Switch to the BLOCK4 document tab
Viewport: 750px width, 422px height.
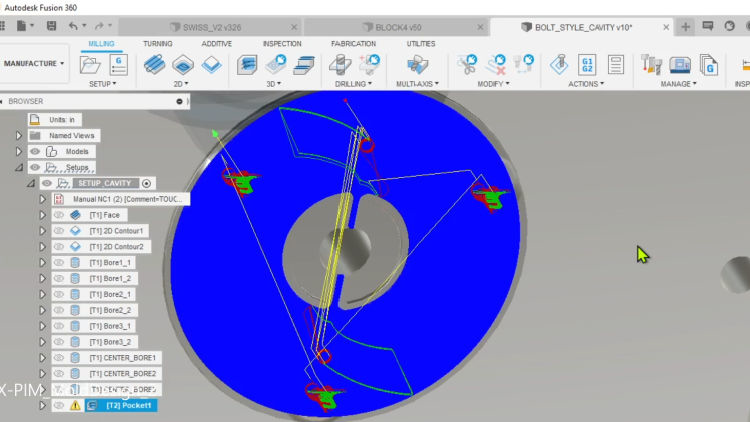397,27
